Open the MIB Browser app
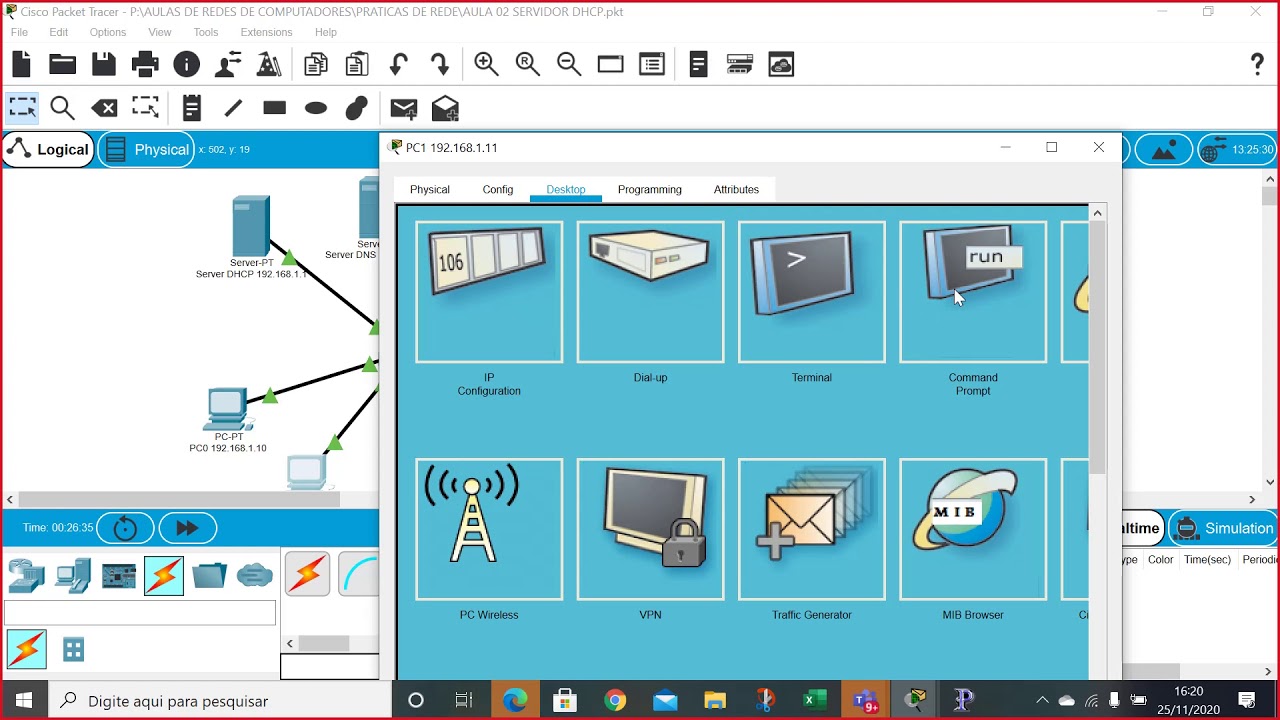Image resolution: width=1280 pixels, height=720 pixels. coord(973,529)
